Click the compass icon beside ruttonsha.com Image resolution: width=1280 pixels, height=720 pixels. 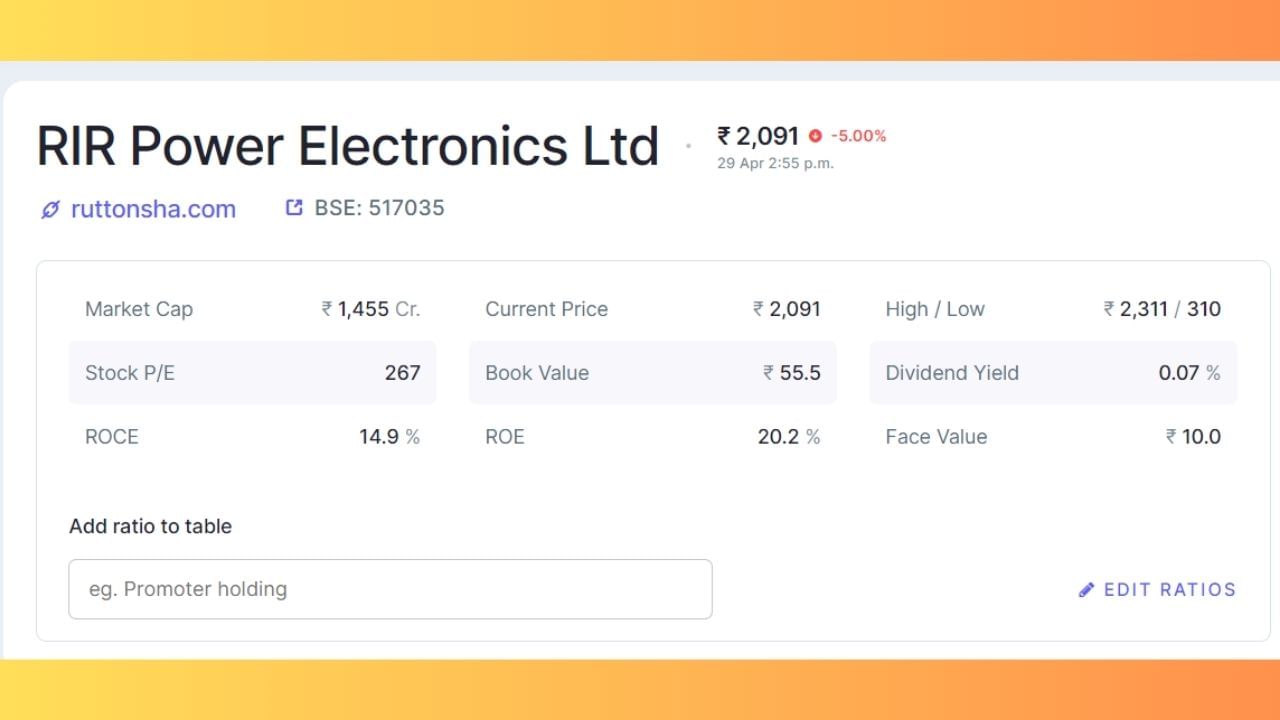click(51, 209)
